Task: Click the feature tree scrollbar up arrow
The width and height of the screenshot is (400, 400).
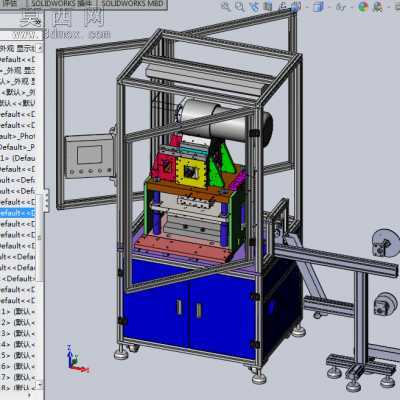Action: click(x=40, y=48)
